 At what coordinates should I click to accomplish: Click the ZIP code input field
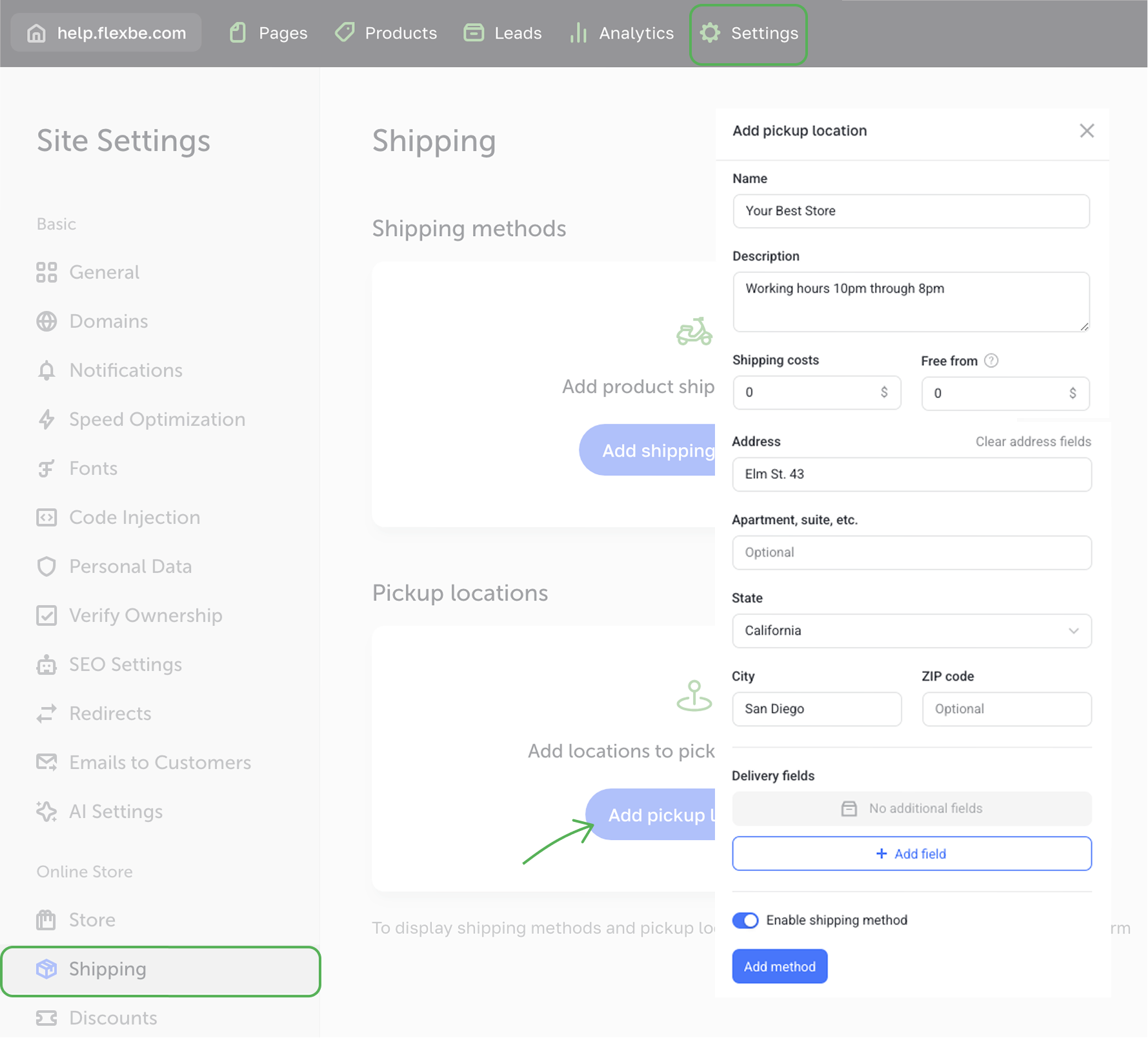tap(1006, 709)
